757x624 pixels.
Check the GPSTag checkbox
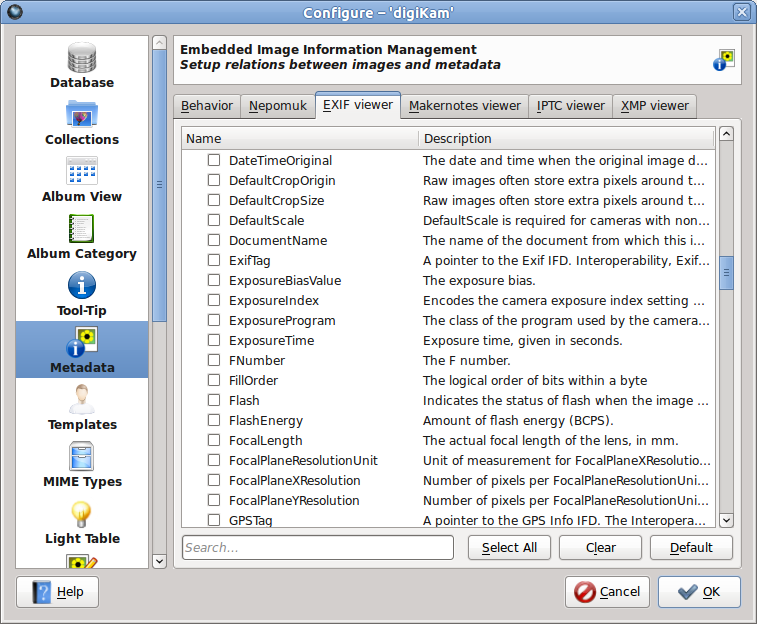(214, 520)
